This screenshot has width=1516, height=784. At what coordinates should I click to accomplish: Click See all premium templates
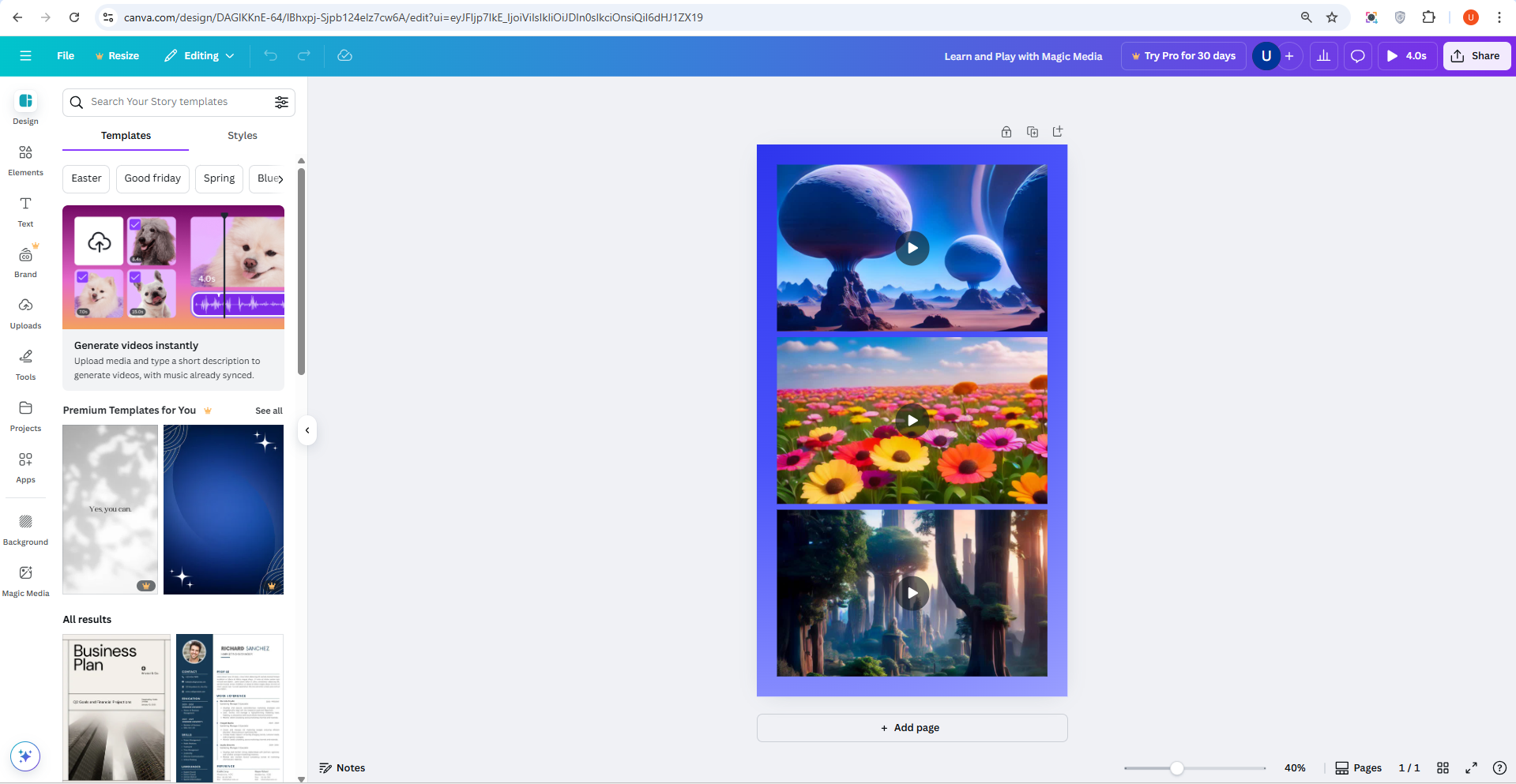[x=268, y=411]
